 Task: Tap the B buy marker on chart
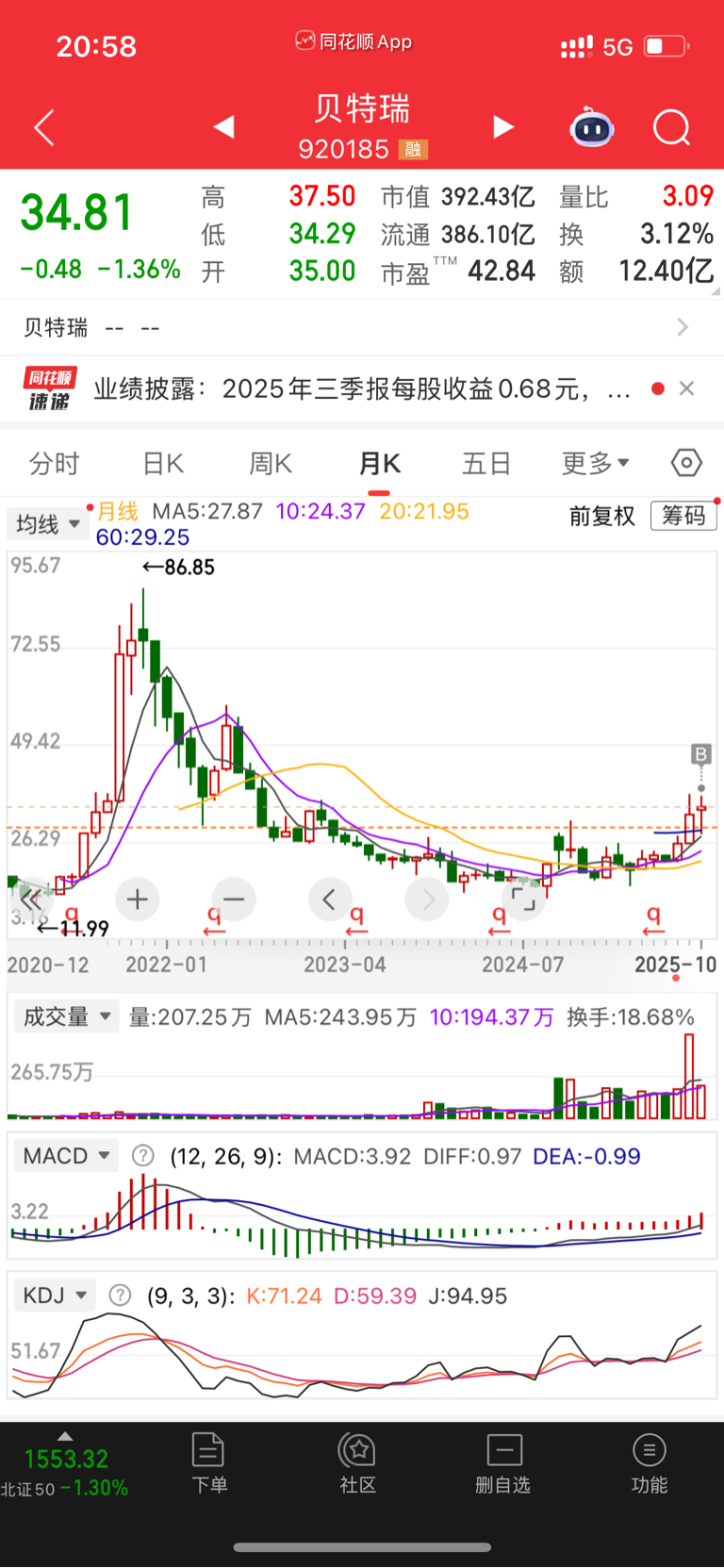click(700, 754)
